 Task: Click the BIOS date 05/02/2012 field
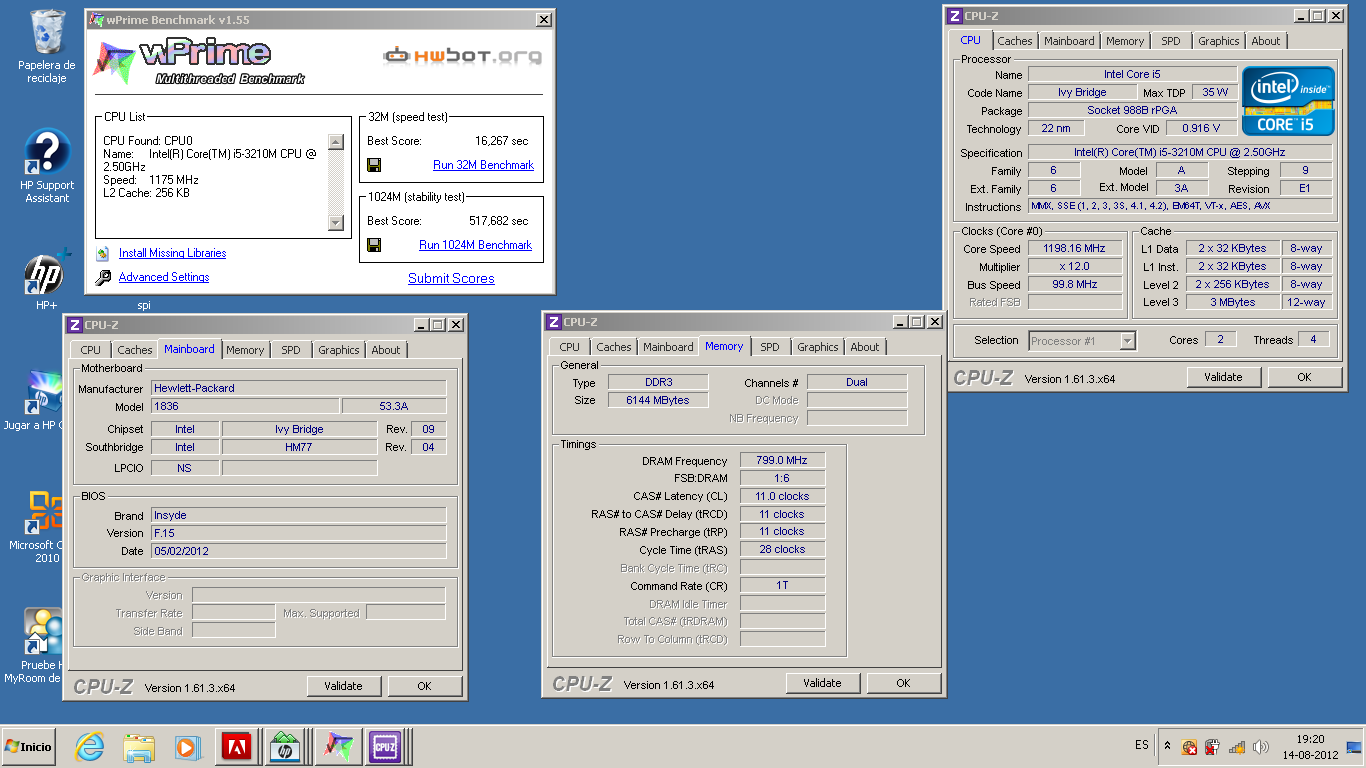[298, 551]
